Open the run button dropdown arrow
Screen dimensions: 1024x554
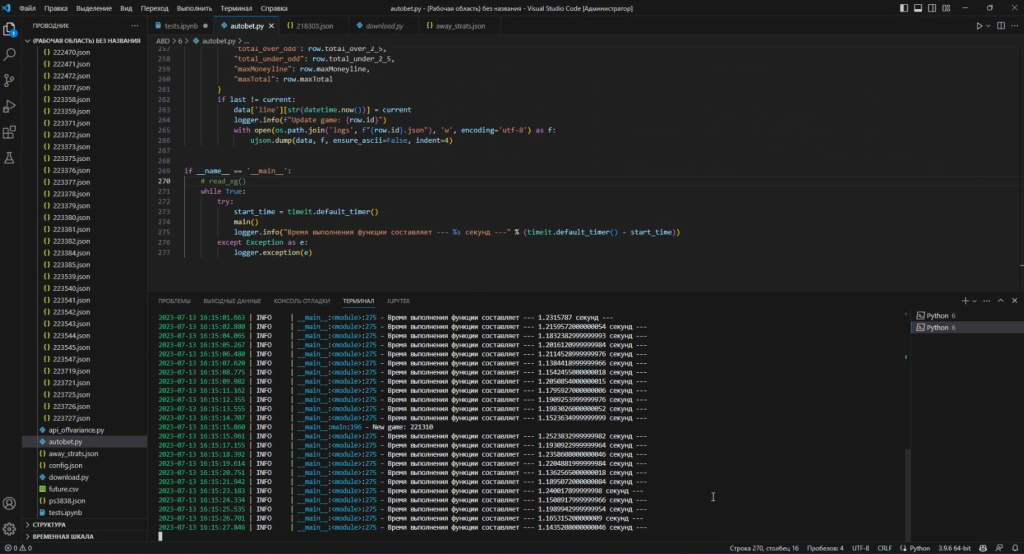click(988, 25)
